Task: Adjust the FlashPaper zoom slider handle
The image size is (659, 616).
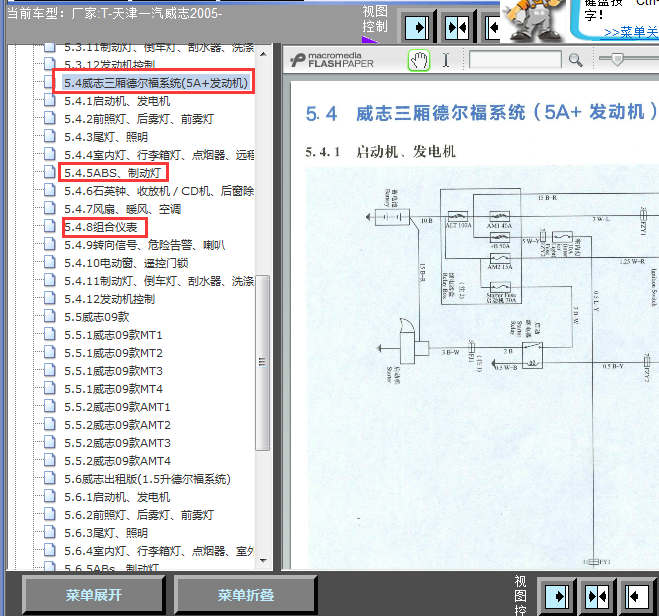Action: point(617,59)
